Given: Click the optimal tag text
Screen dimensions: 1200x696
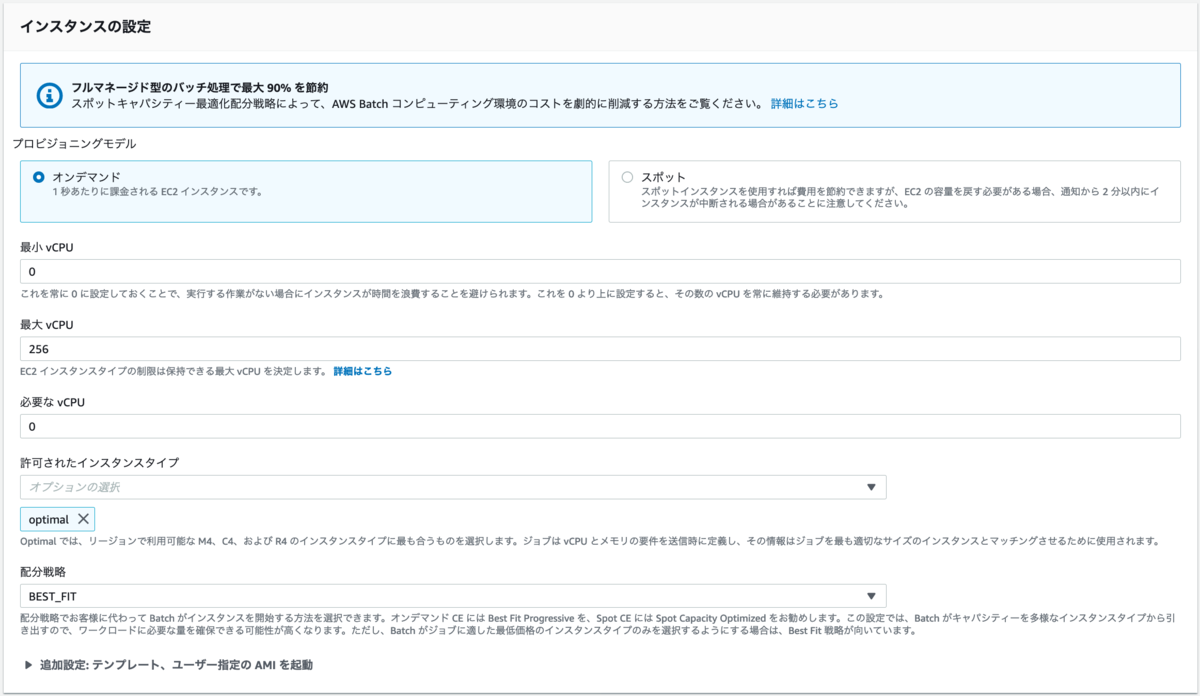Looking at the screenshot, I should pyautogui.click(x=49, y=519).
